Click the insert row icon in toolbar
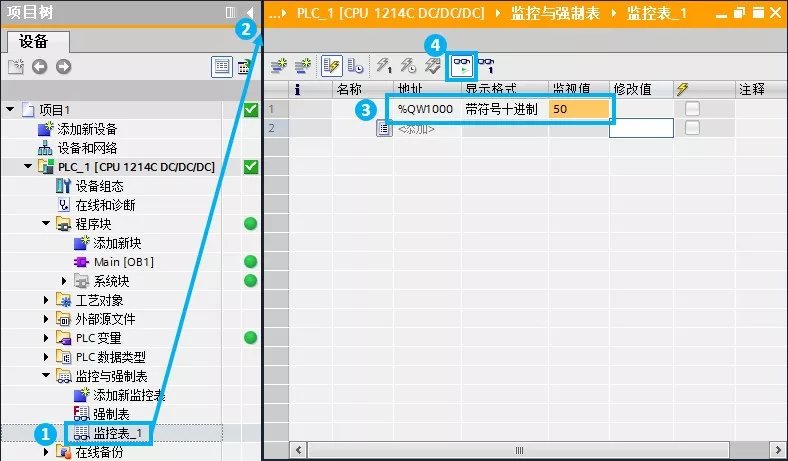The width and height of the screenshot is (788, 461). click(x=279, y=66)
